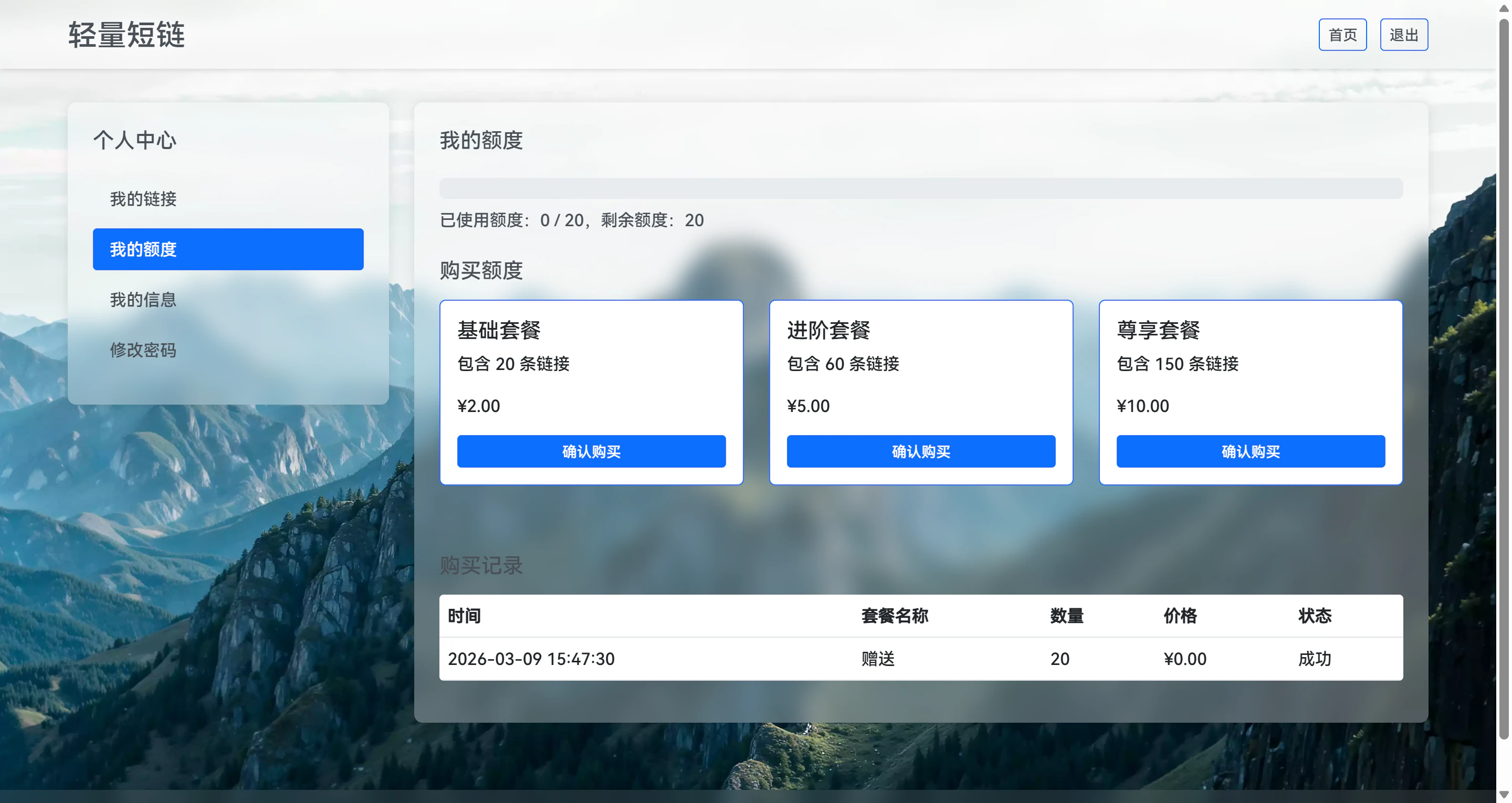1512x803 pixels.
Task: Go to 首页 via top-right button
Action: coord(1342,35)
